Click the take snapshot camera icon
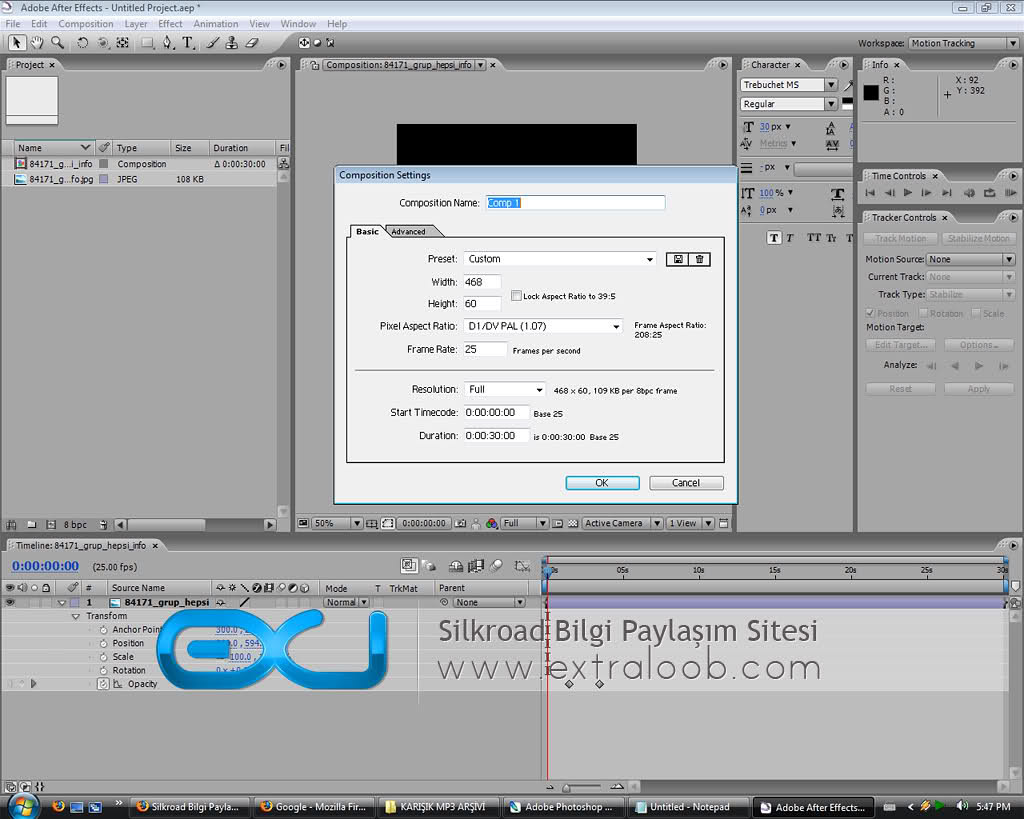The image size is (1024, 819). coord(460,523)
